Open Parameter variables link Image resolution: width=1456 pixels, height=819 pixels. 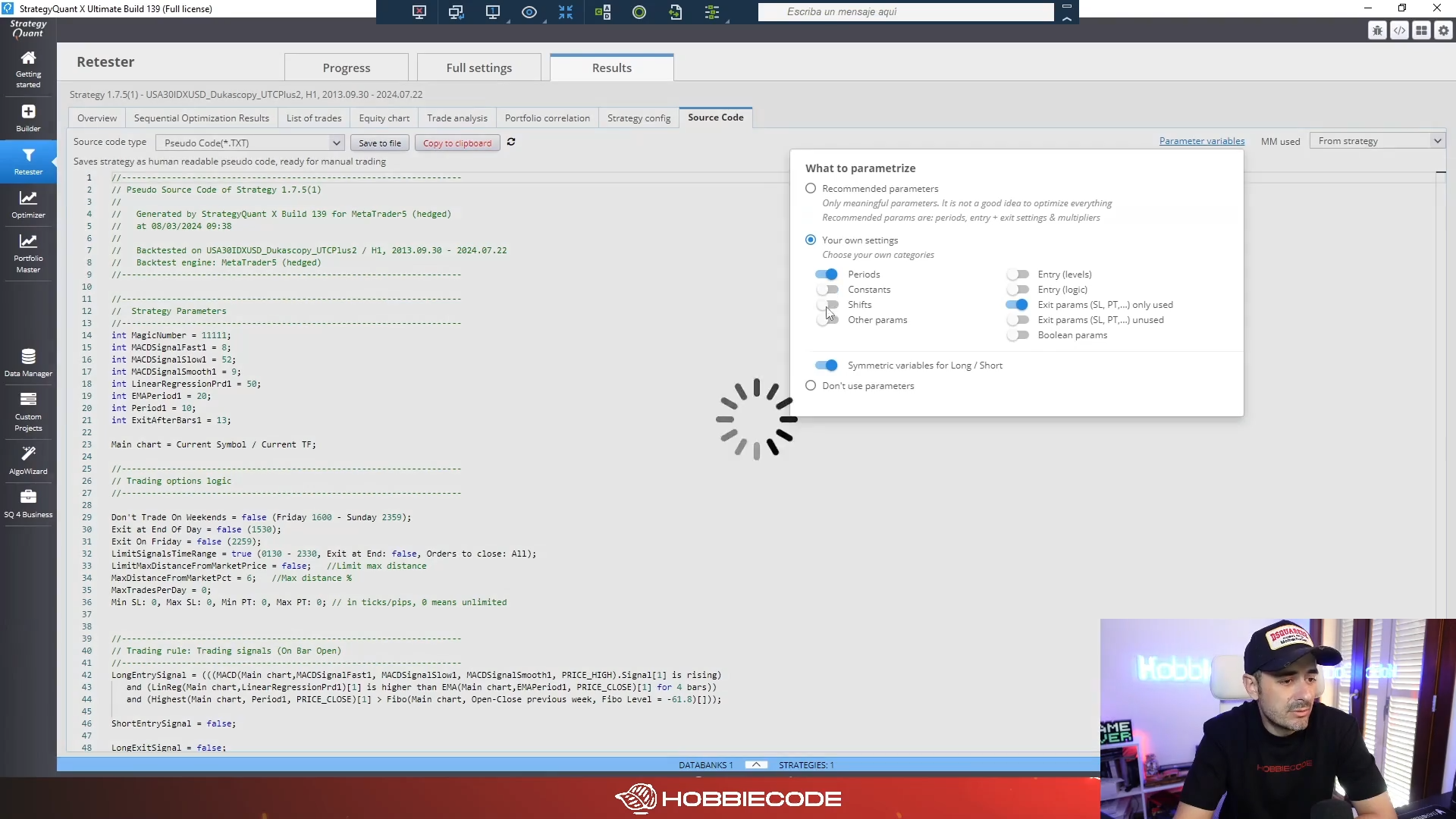coord(1202,141)
